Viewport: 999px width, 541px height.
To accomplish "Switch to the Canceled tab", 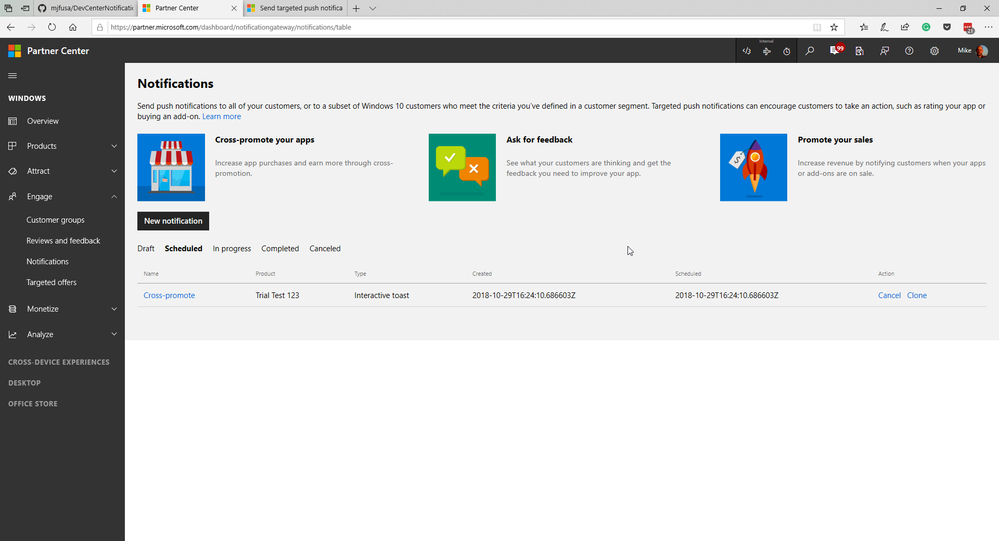I will pyautogui.click(x=325, y=249).
